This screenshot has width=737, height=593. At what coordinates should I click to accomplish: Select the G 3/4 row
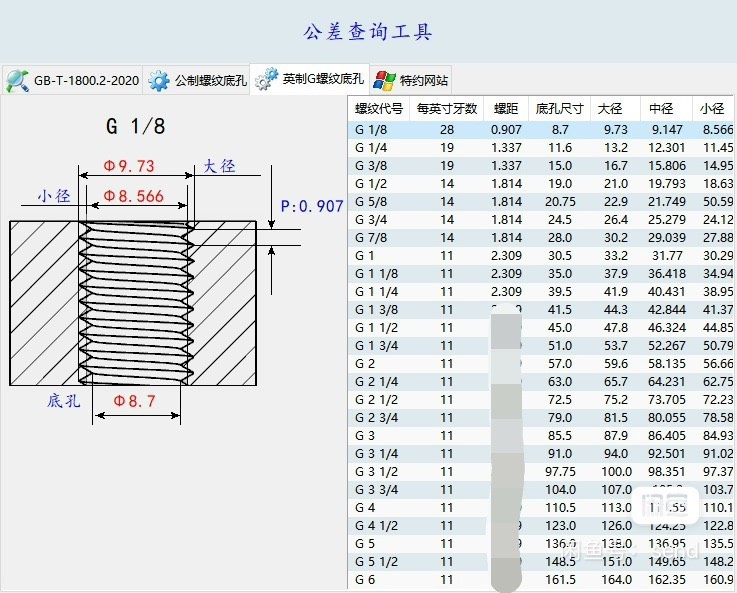541,219
